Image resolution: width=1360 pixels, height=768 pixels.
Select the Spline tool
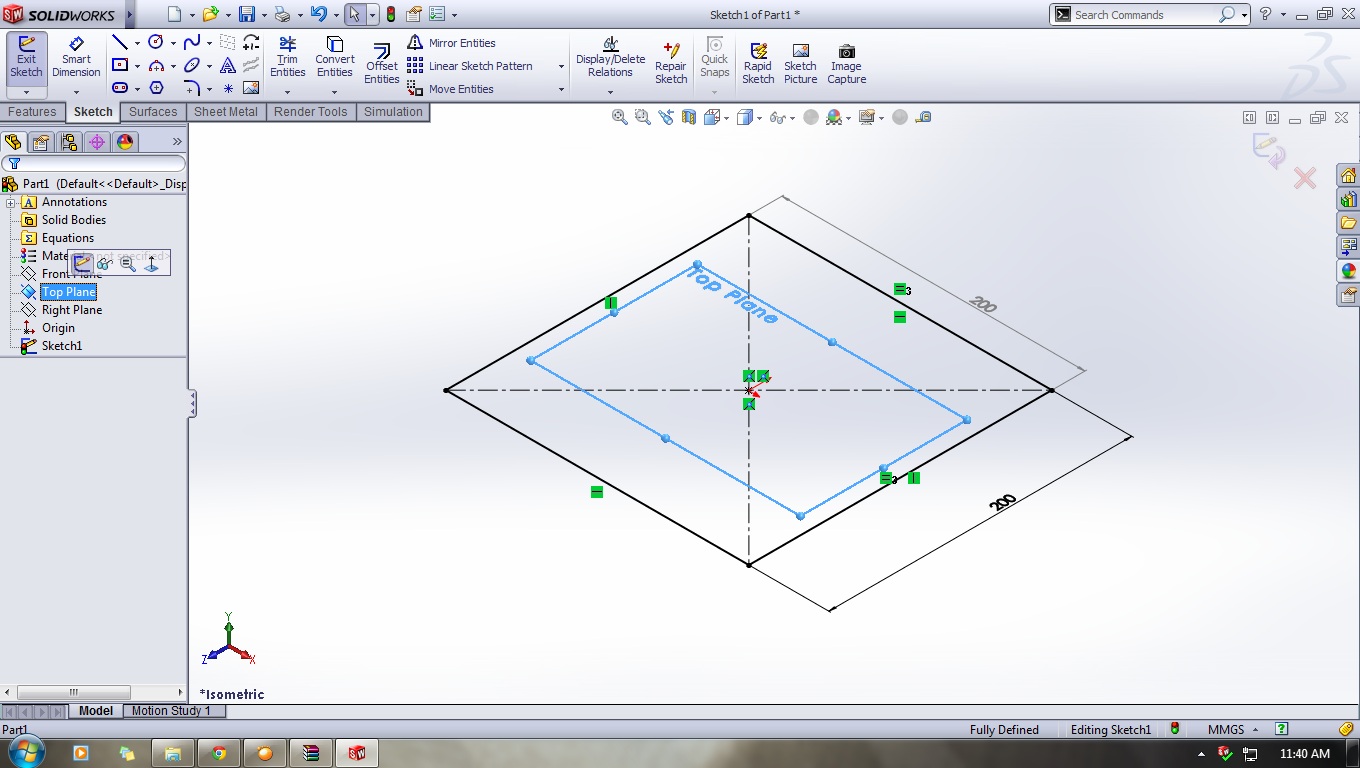click(x=192, y=42)
